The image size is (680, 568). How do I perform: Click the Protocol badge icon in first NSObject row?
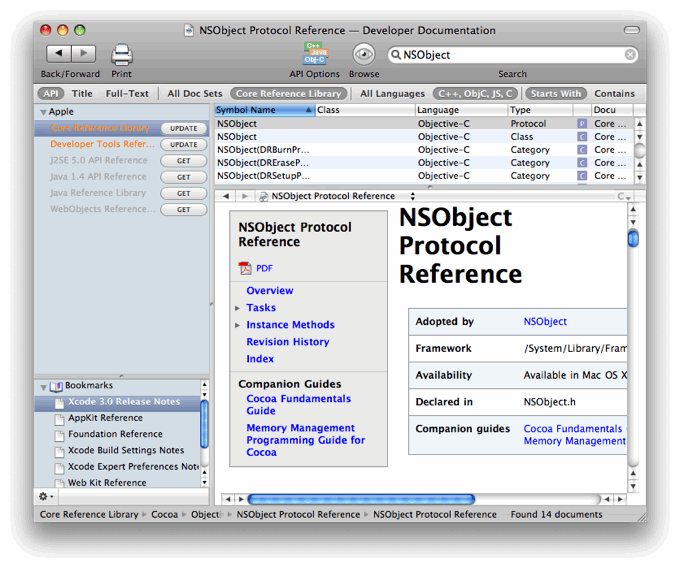[582, 124]
